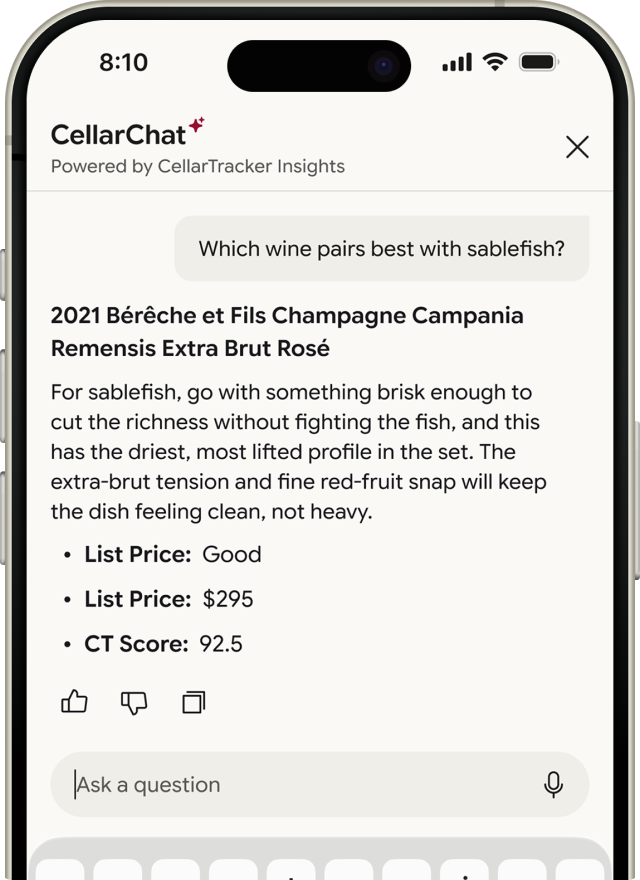Screen dimensions: 640x880
Task: Tap the battery indicator in status bar
Action: pos(538,62)
